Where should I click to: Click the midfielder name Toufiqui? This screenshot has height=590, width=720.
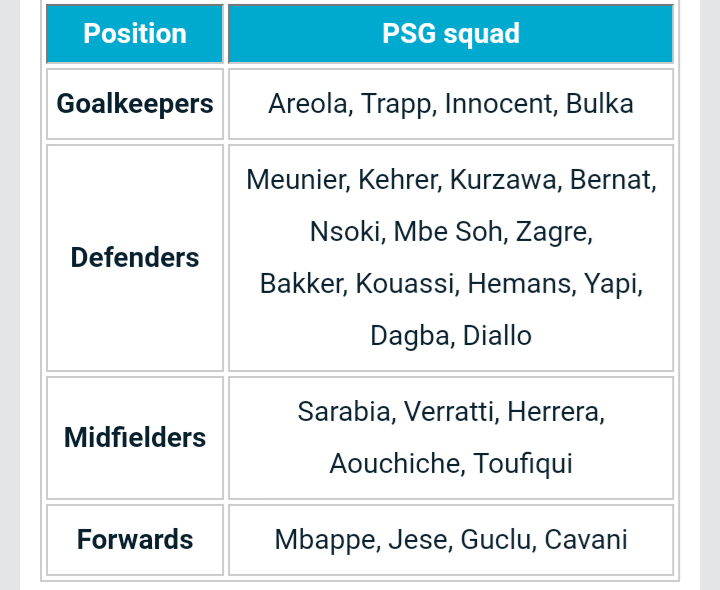click(523, 464)
